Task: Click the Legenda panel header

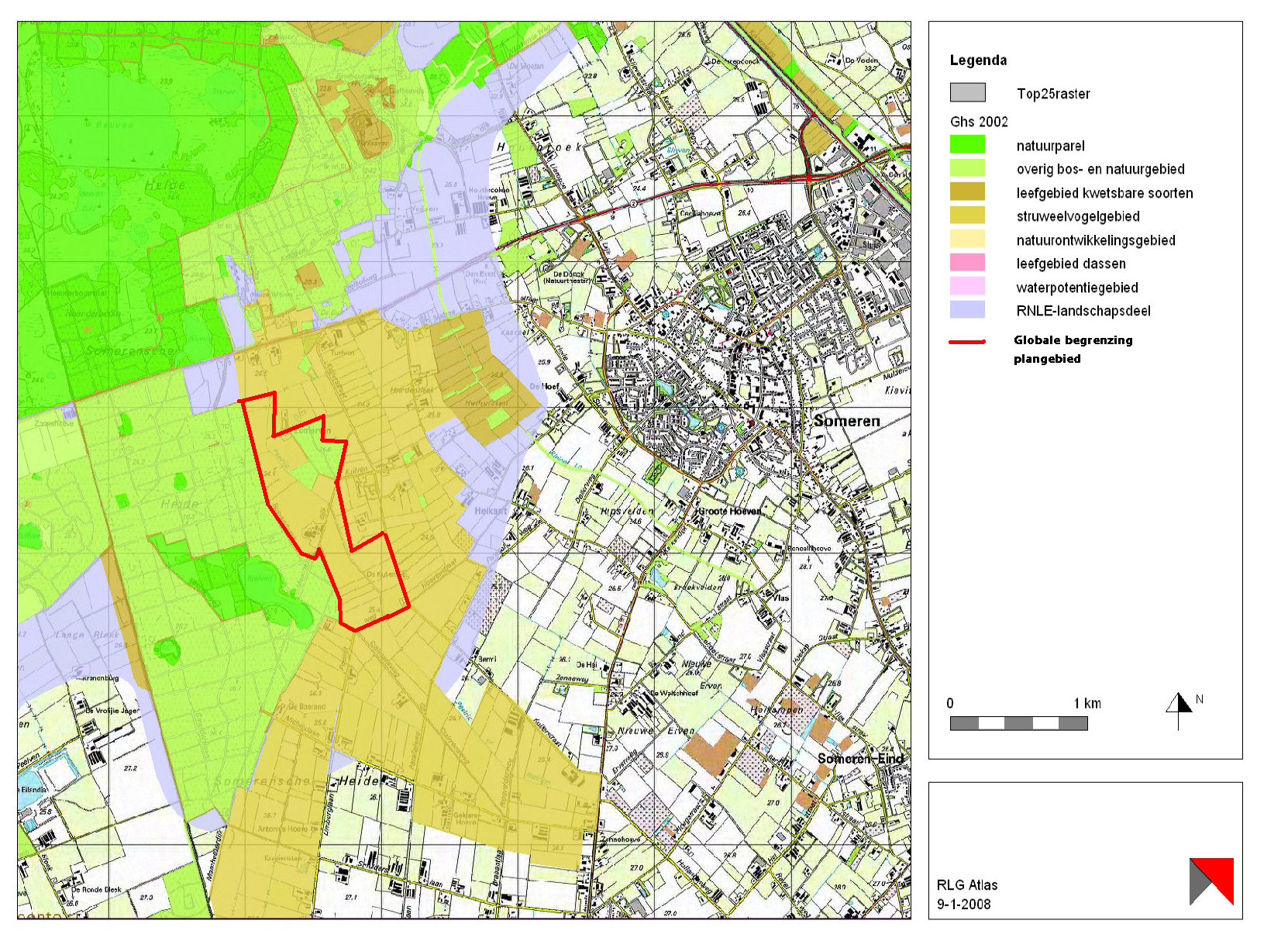Action: tap(978, 60)
